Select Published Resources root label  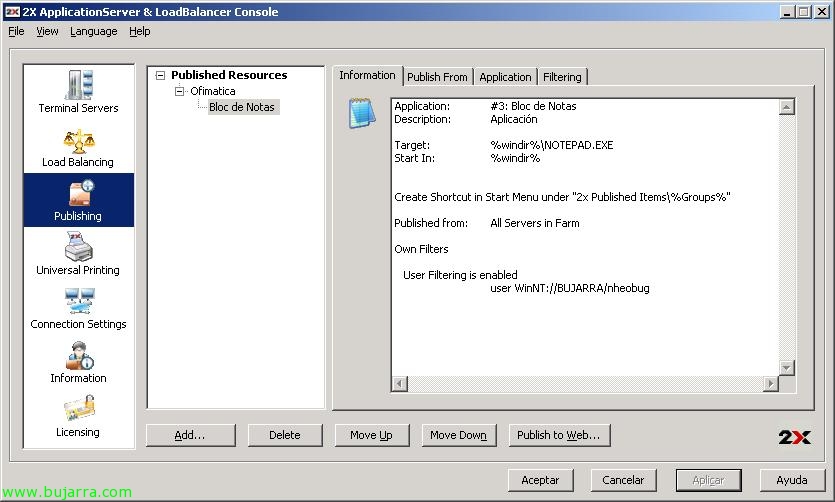pyautogui.click(x=229, y=75)
